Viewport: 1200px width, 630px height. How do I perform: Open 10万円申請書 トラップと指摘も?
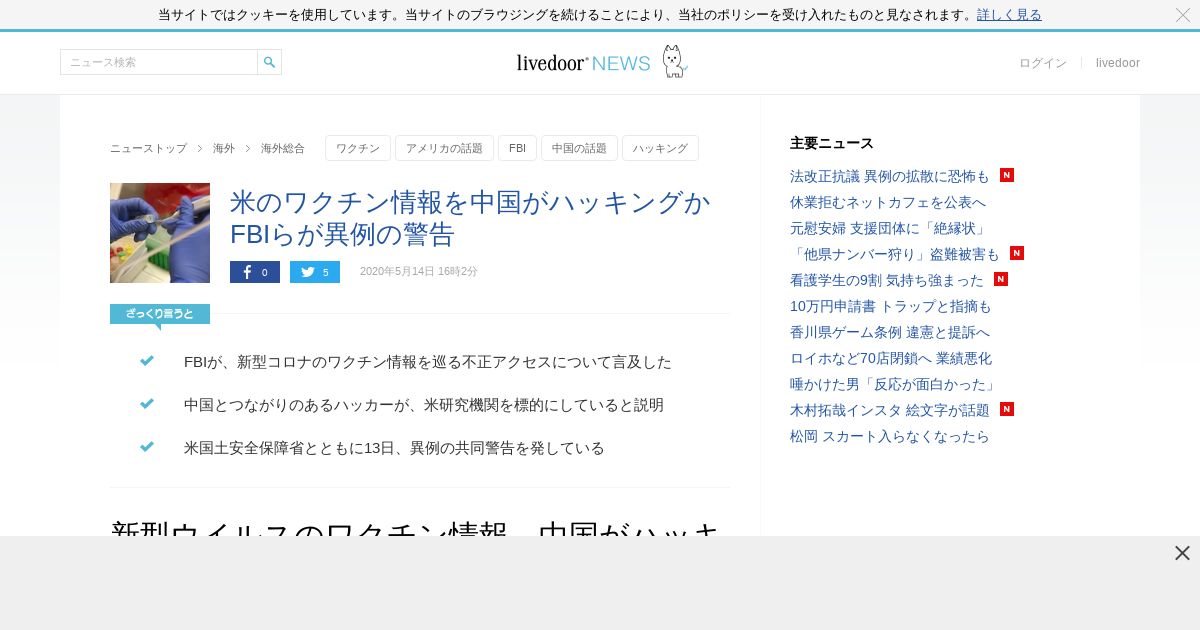tap(891, 306)
